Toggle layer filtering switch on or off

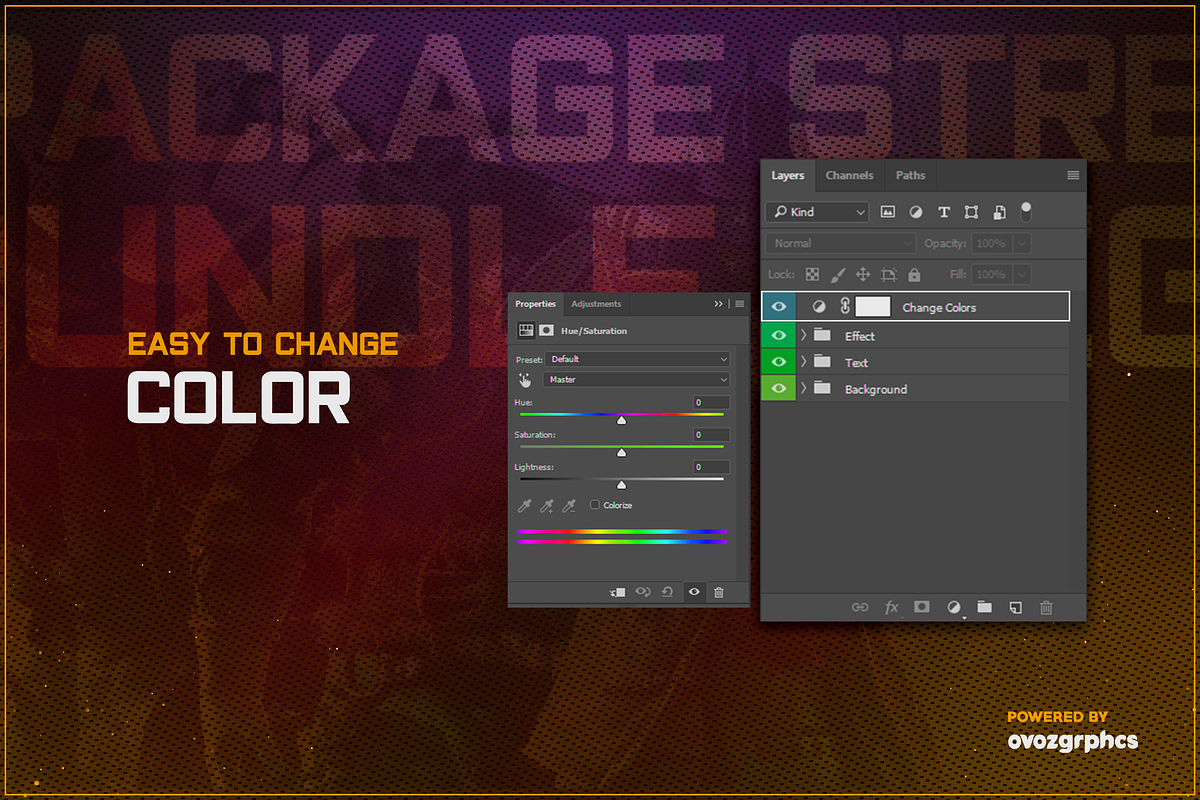point(1025,211)
